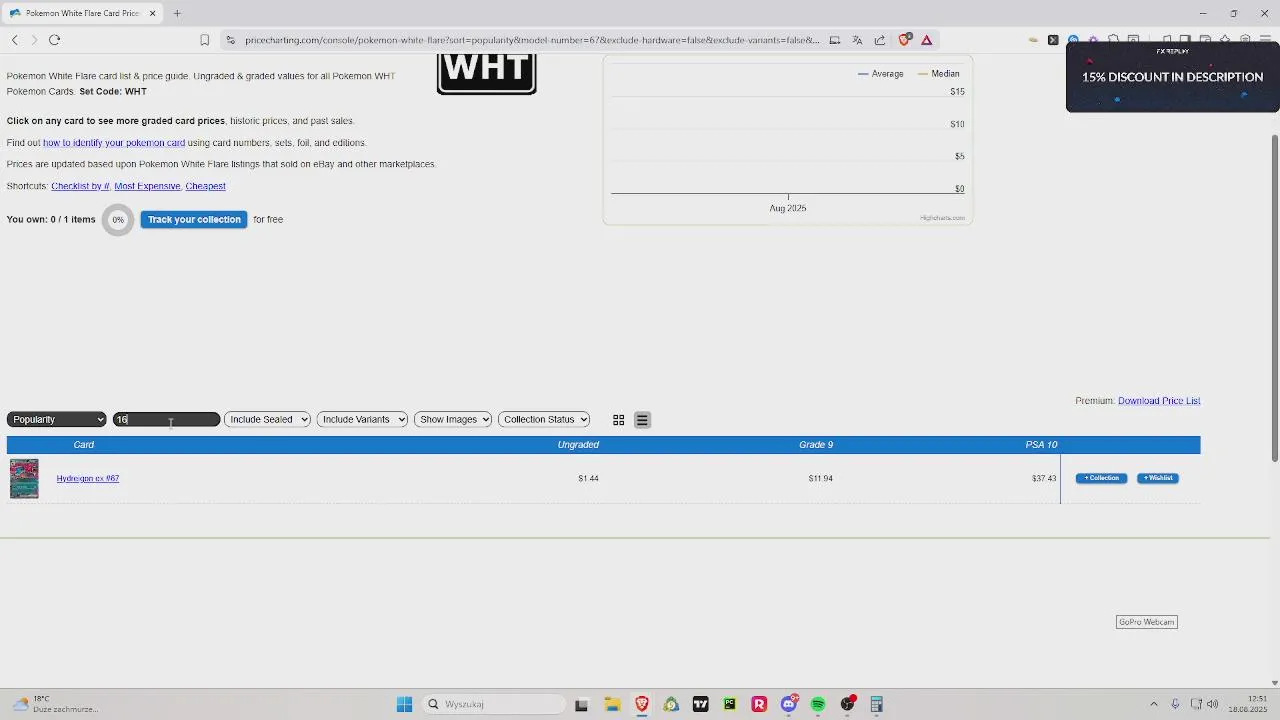Click the microphone tray icon
This screenshot has height=720, width=1280.
pos(1175,704)
